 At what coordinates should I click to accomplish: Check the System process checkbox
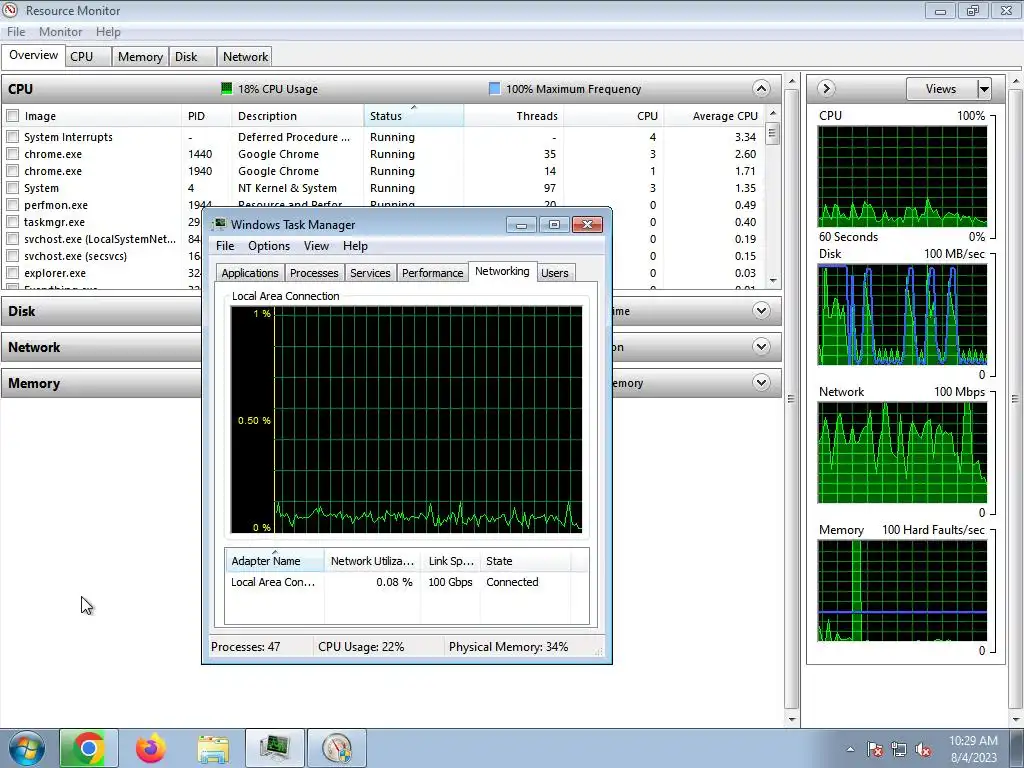coord(12,187)
